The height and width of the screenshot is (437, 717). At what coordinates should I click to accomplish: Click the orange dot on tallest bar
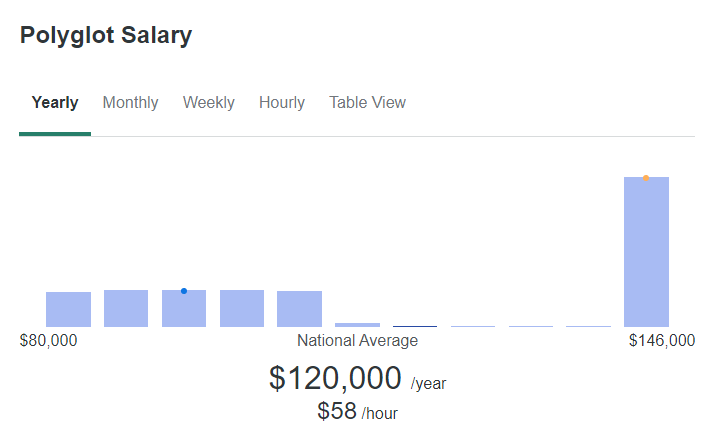point(646,178)
